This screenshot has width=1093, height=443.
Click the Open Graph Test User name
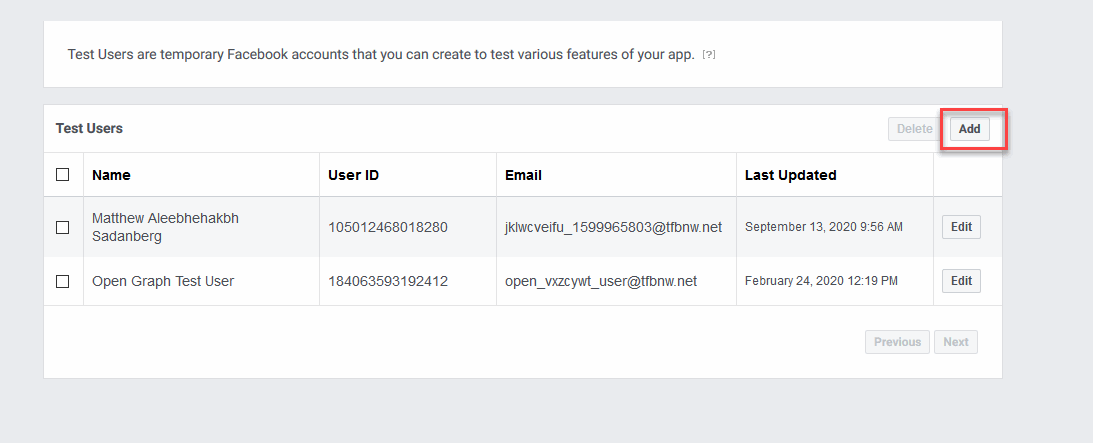click(x=163, y=281)
